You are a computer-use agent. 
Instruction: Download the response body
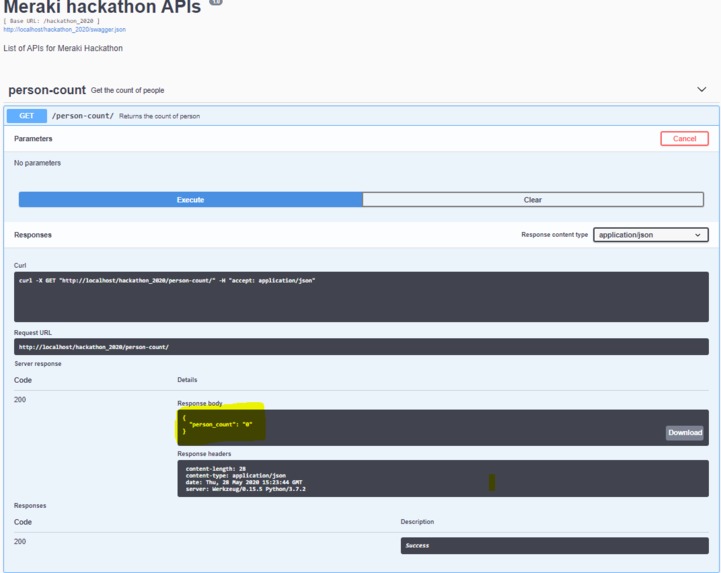685,432
